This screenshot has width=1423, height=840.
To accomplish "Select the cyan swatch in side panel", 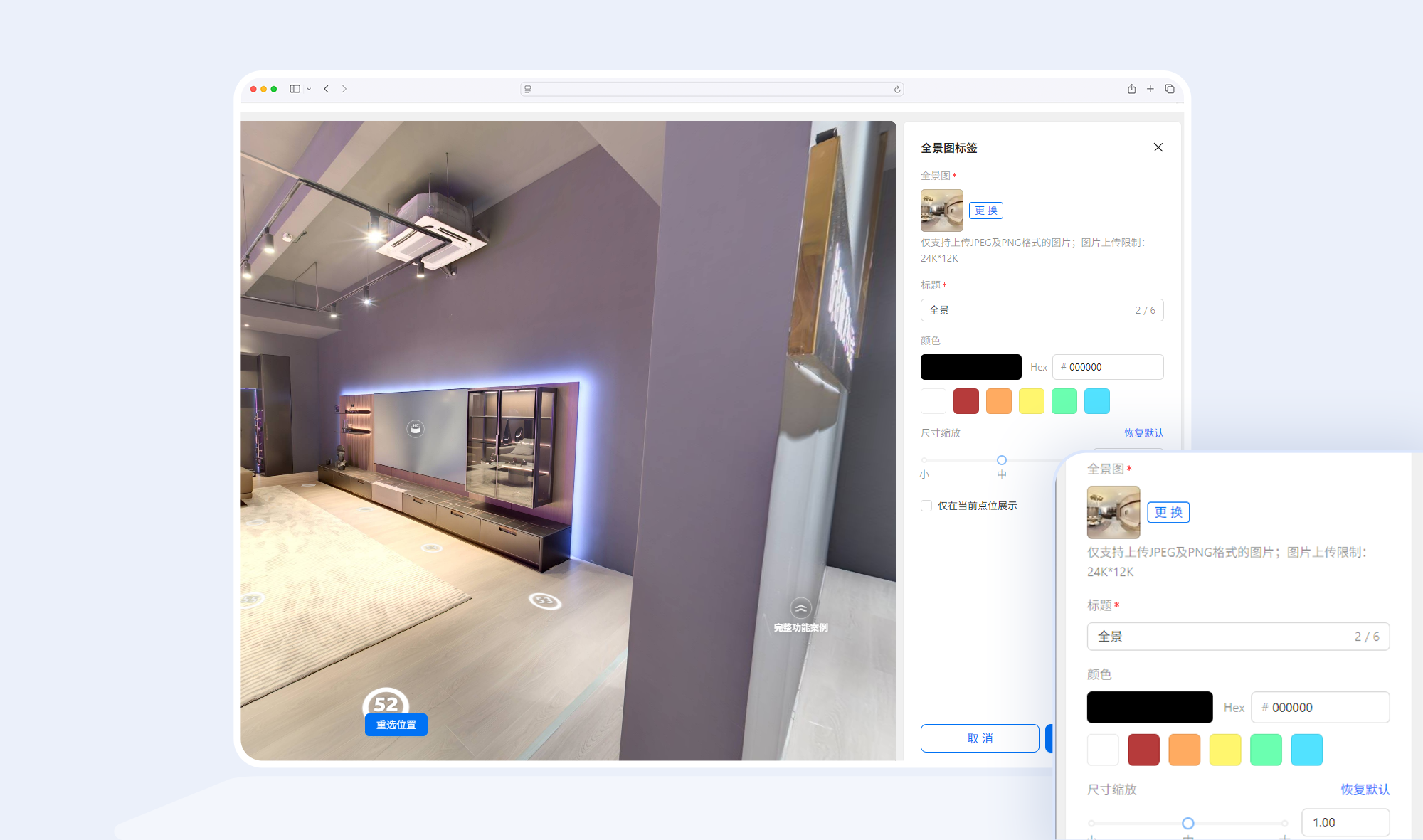I will (1097, 401).
